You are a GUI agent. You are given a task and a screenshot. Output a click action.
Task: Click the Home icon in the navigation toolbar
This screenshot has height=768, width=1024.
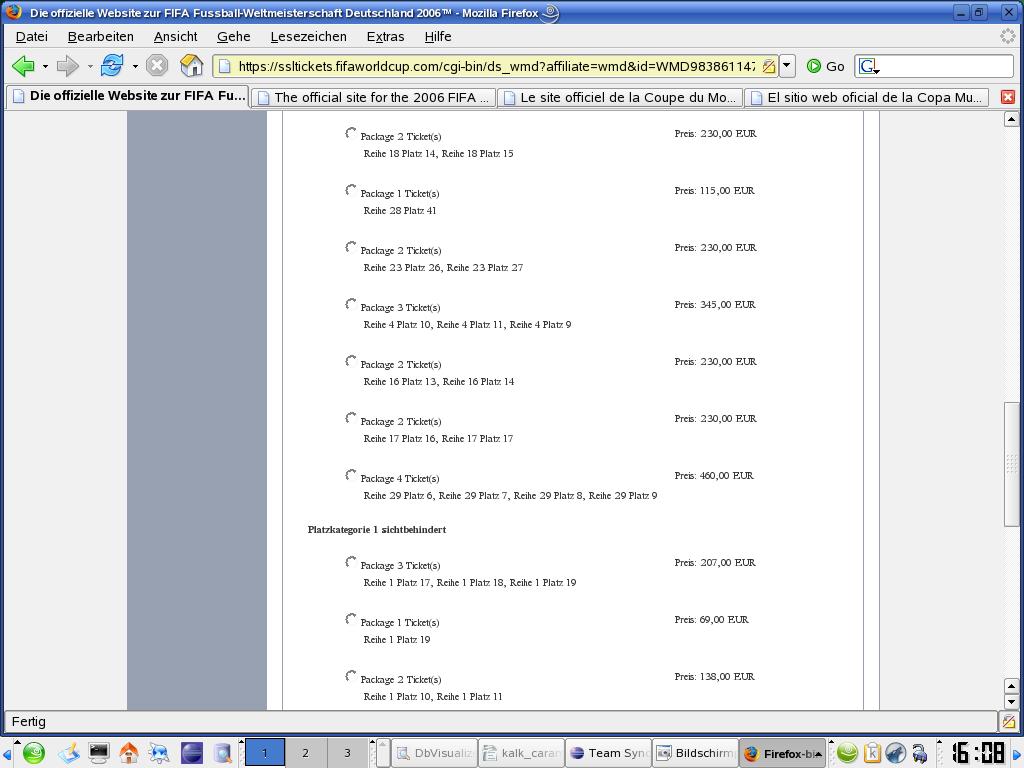click(191, 66)
